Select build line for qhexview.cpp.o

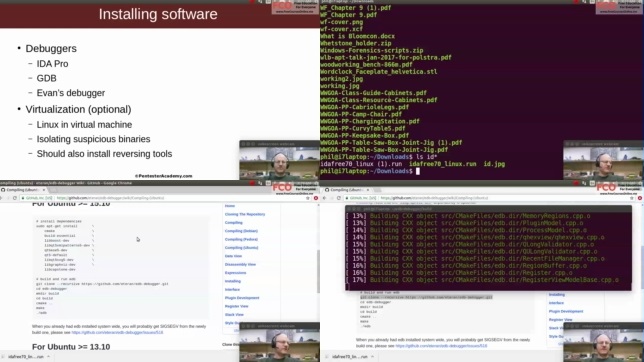(x=475, y=237)
